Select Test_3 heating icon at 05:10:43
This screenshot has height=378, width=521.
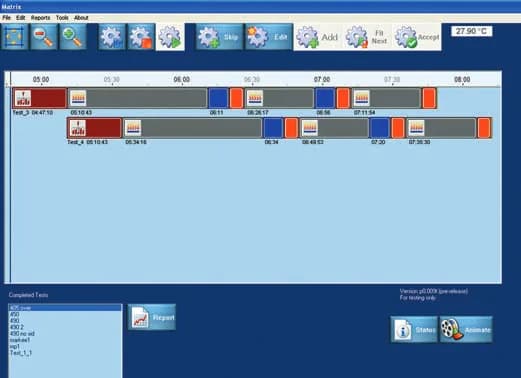point(78,98)
